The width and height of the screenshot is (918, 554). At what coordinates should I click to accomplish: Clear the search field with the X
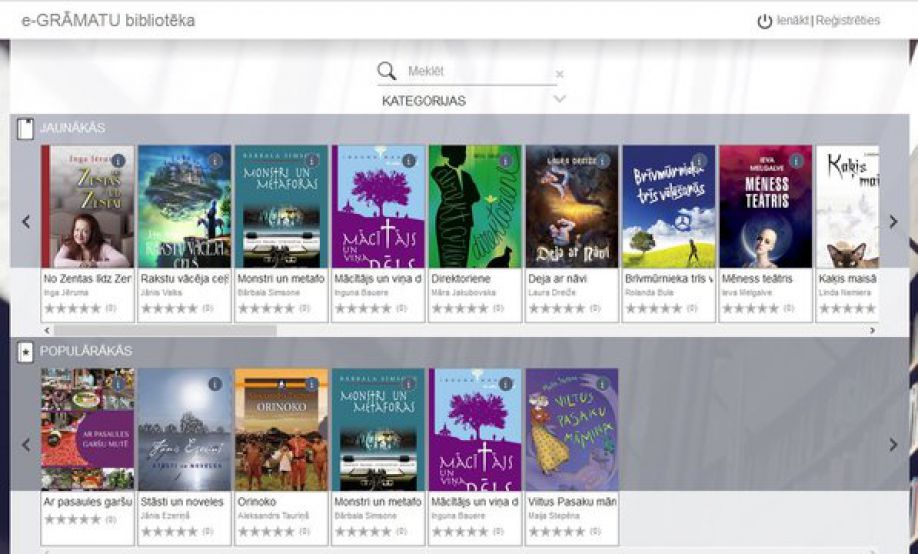click(559, 74)
